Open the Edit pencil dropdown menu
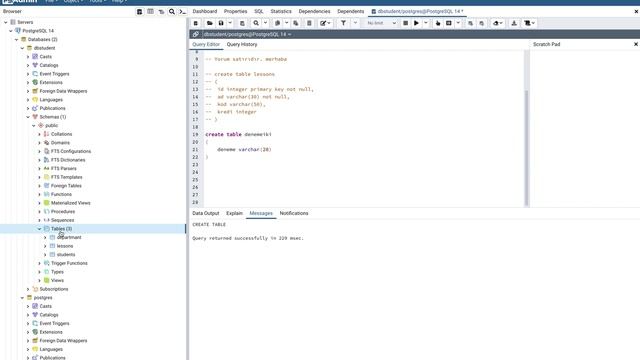Viewport: 640px width, 360px height. pyautogui.click(x=325, y=23)
